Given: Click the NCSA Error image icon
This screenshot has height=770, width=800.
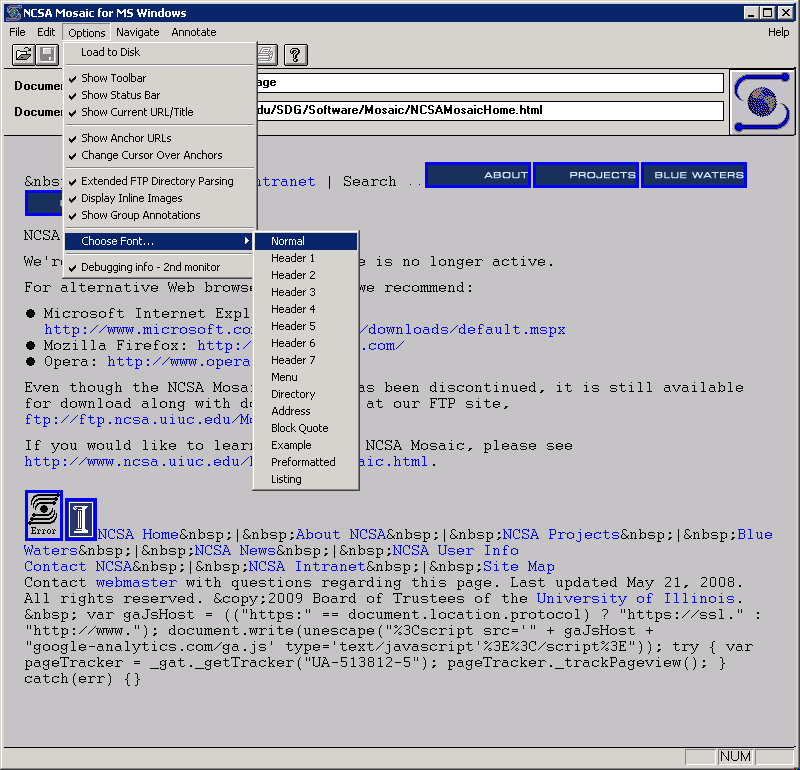Looking at the screenshot, I should [44, 515].
